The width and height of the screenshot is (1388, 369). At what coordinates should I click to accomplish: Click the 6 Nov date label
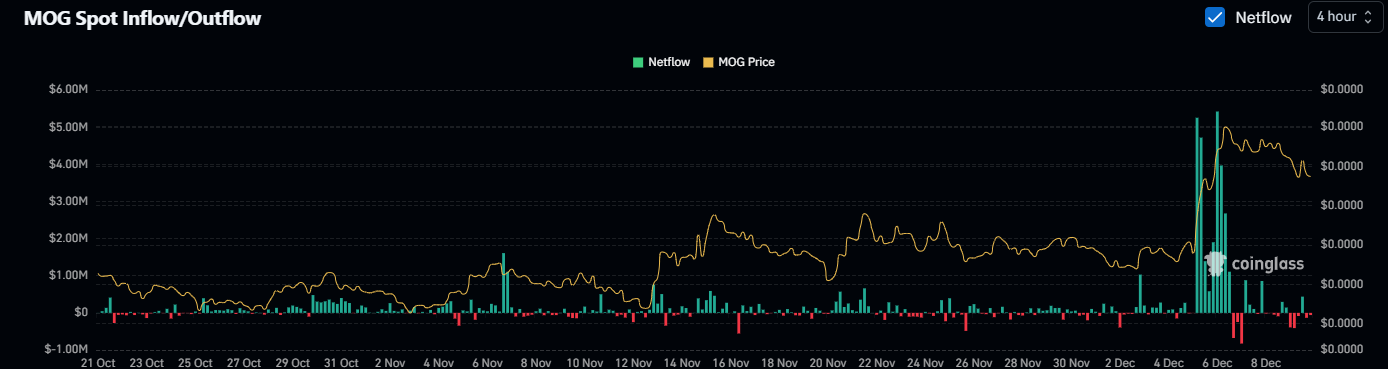point(488,363)
